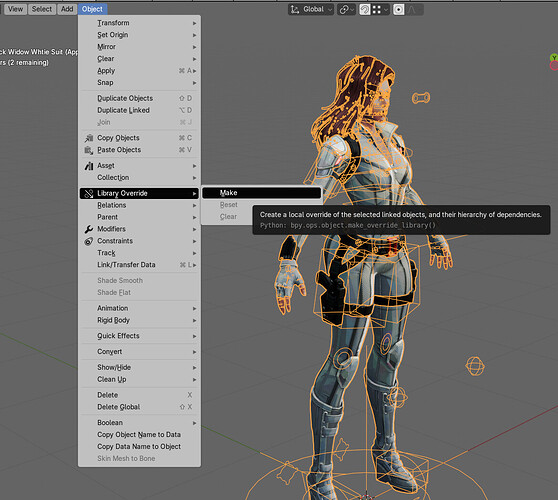Click the Constraints icon in menu
This screenshot has width=558, height=500.
pos(89,241)
